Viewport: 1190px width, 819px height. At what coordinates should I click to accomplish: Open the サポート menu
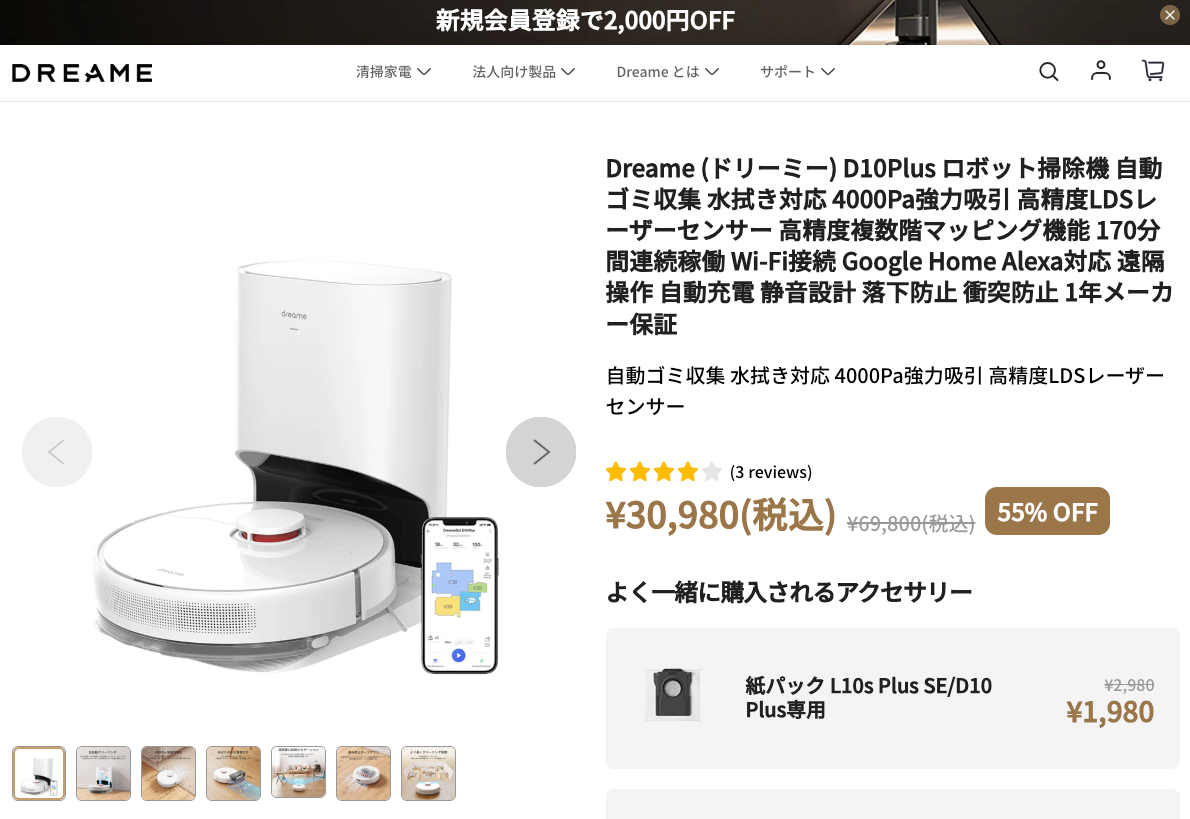(797, 71)
